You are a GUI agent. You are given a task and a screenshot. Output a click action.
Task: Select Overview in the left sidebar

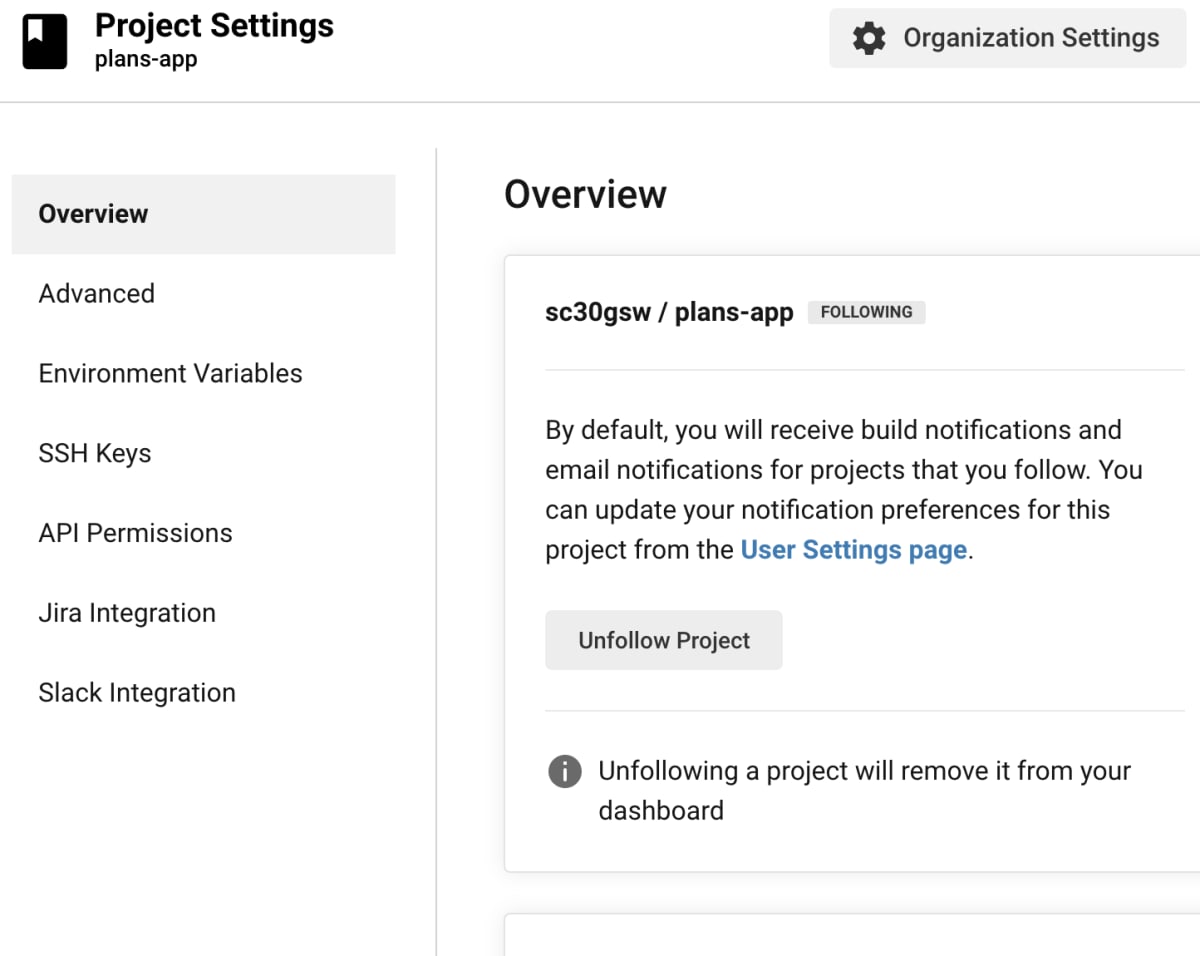[93, 214]
